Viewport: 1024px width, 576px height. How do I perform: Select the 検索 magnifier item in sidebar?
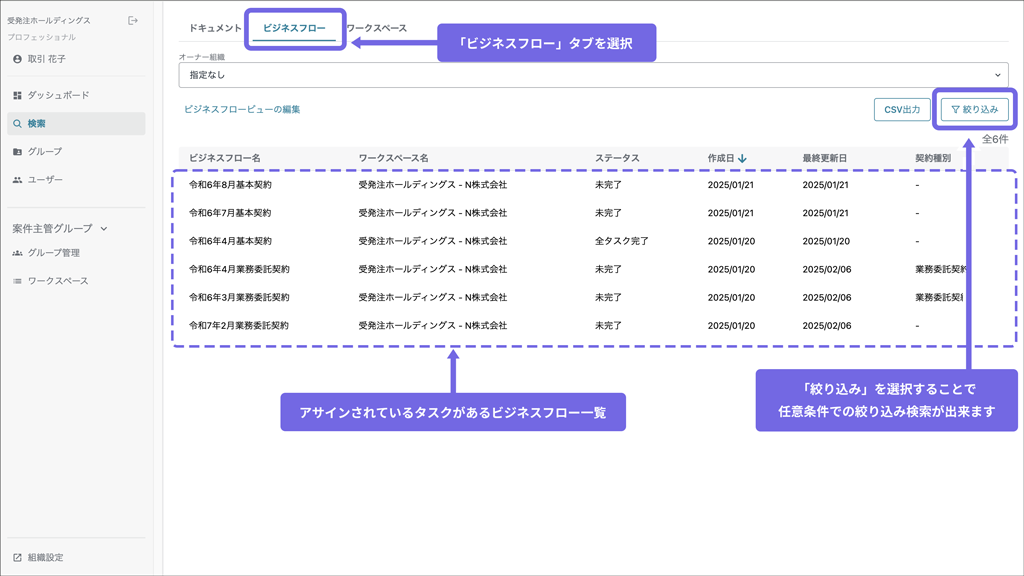(x=76, y=123)
